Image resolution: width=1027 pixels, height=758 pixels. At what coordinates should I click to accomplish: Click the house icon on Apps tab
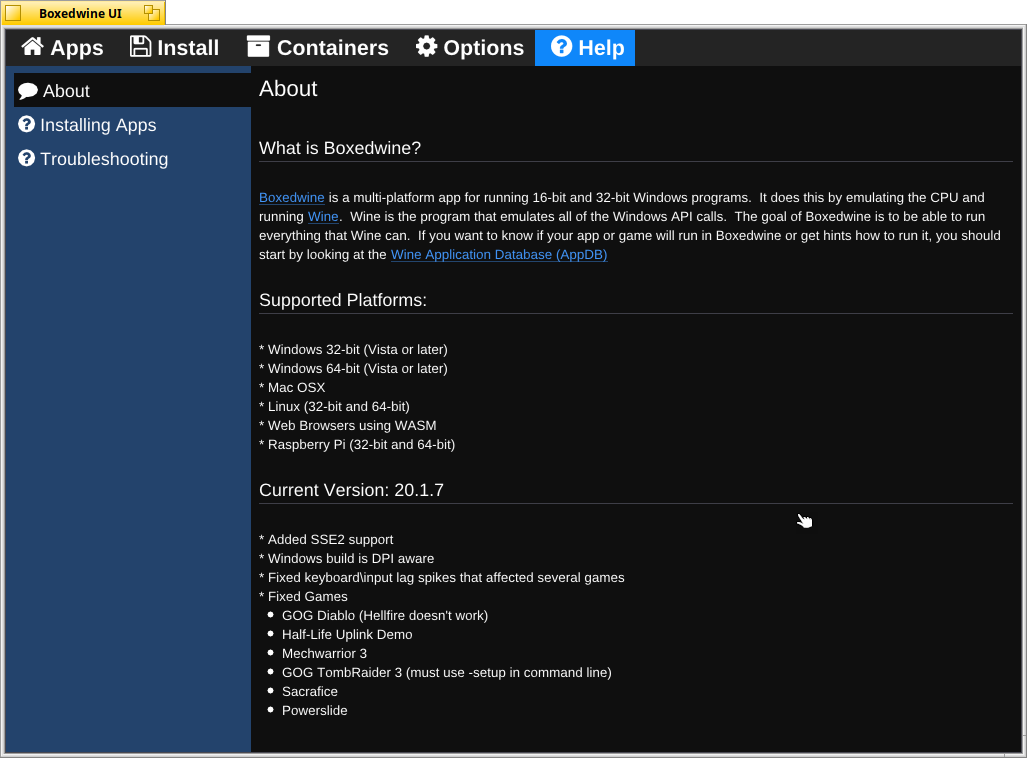32,47
